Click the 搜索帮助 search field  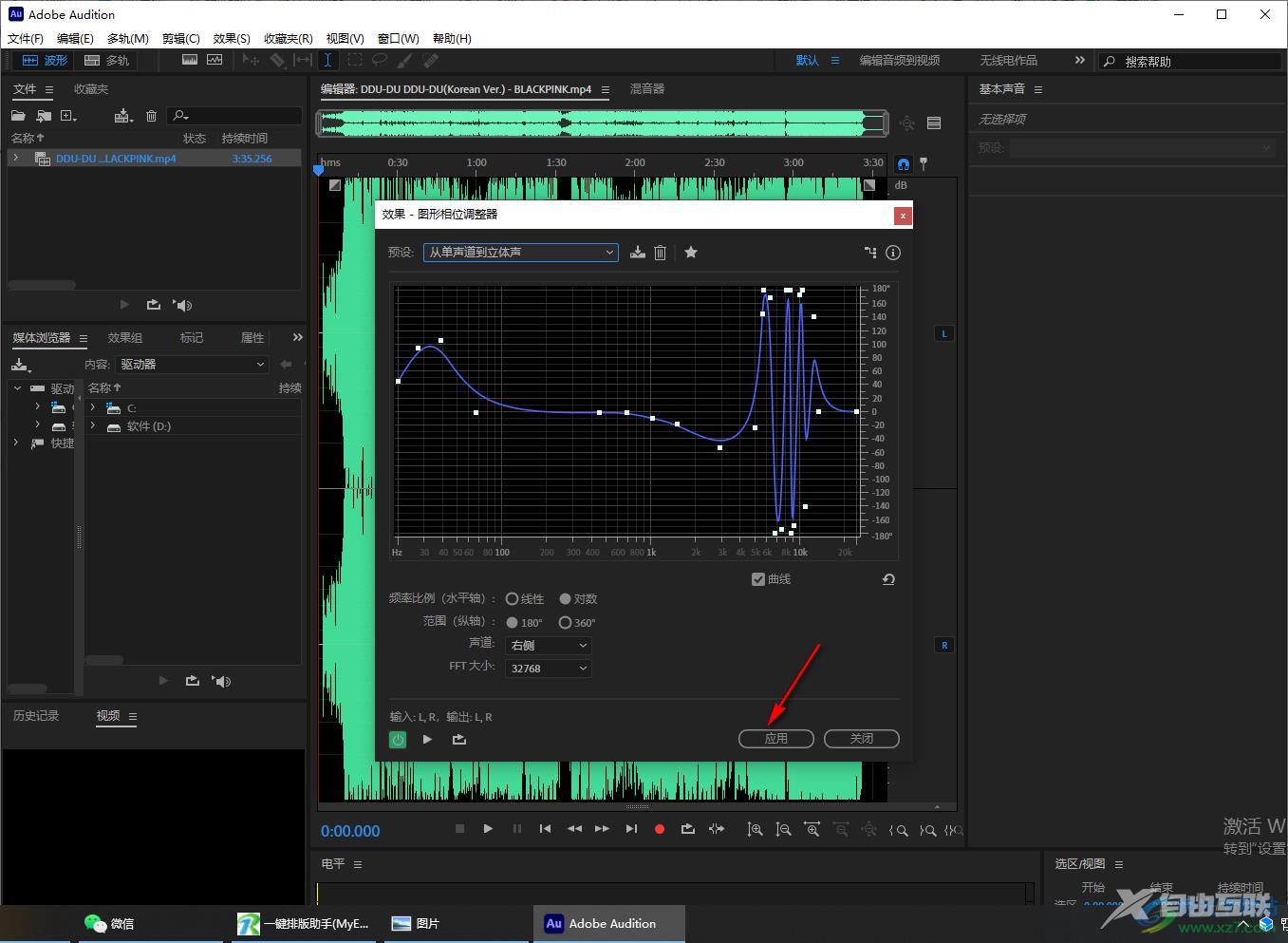[x=1191, y=61]
